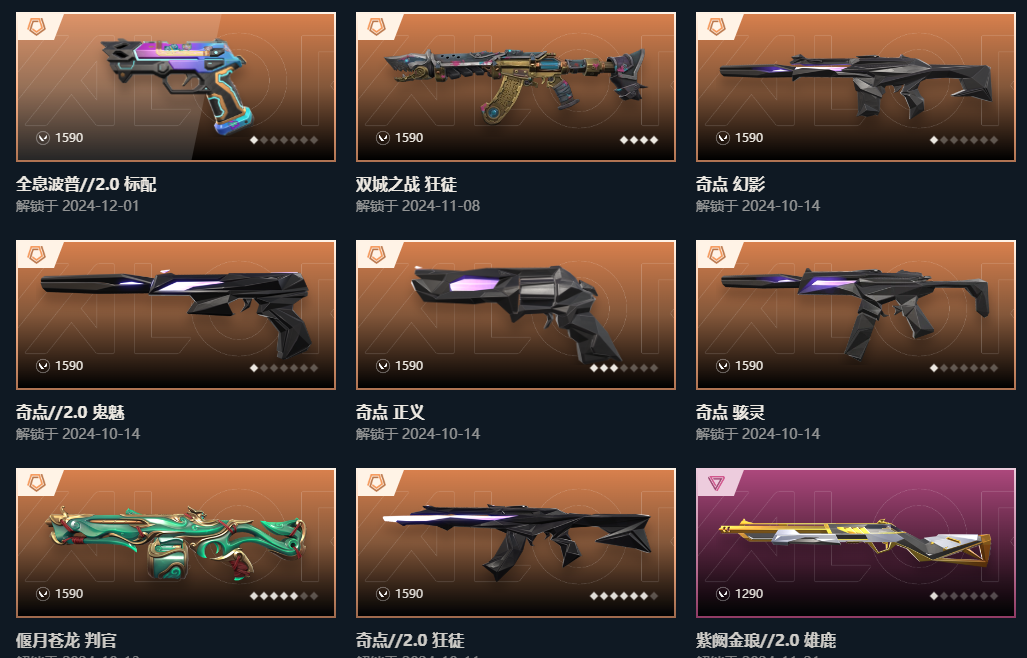
Task: Click the pink tier badge on 紫阙金琅 雄鹿 card
Action: 717,483
